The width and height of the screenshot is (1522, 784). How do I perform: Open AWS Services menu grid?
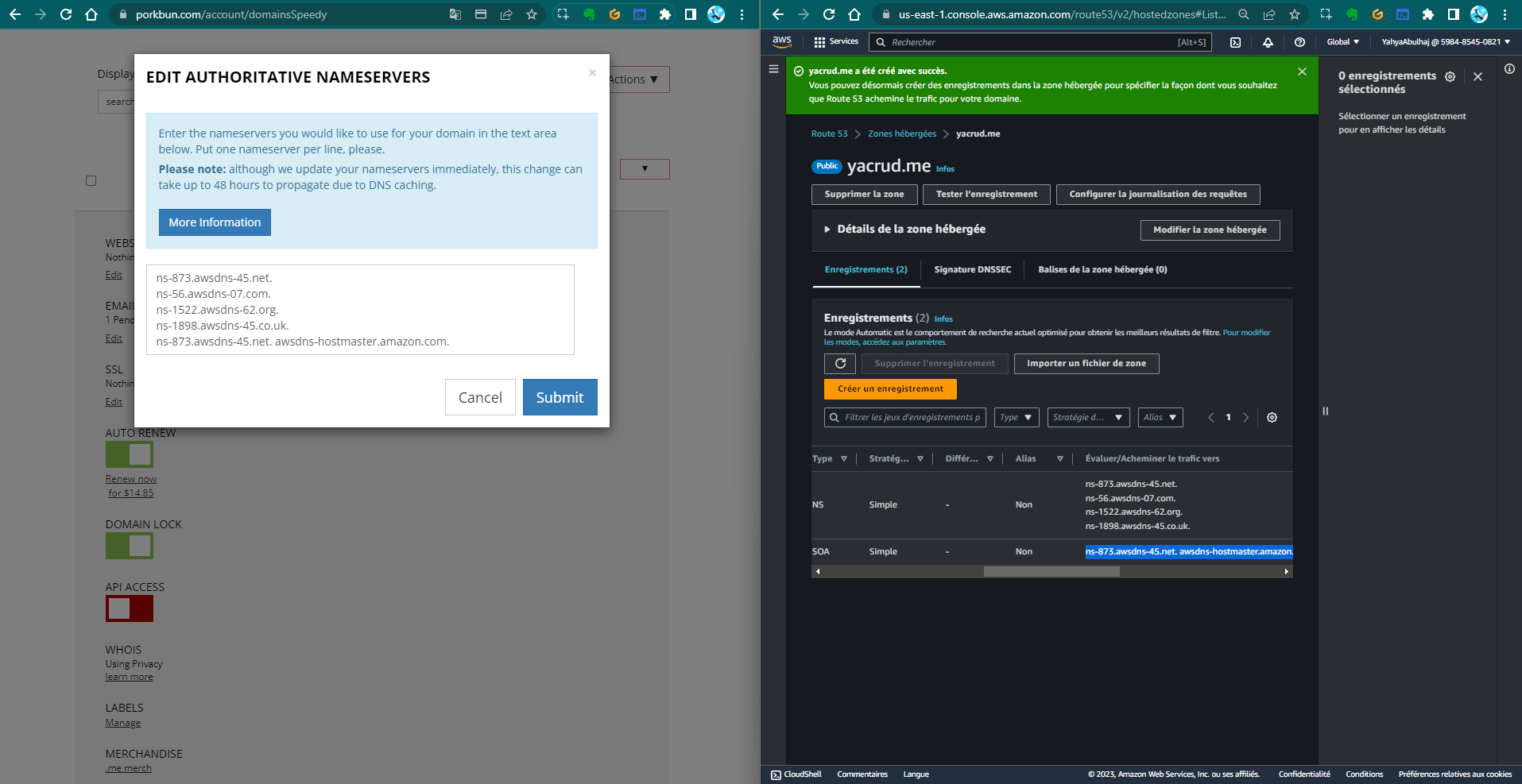[x=836, y=41]
